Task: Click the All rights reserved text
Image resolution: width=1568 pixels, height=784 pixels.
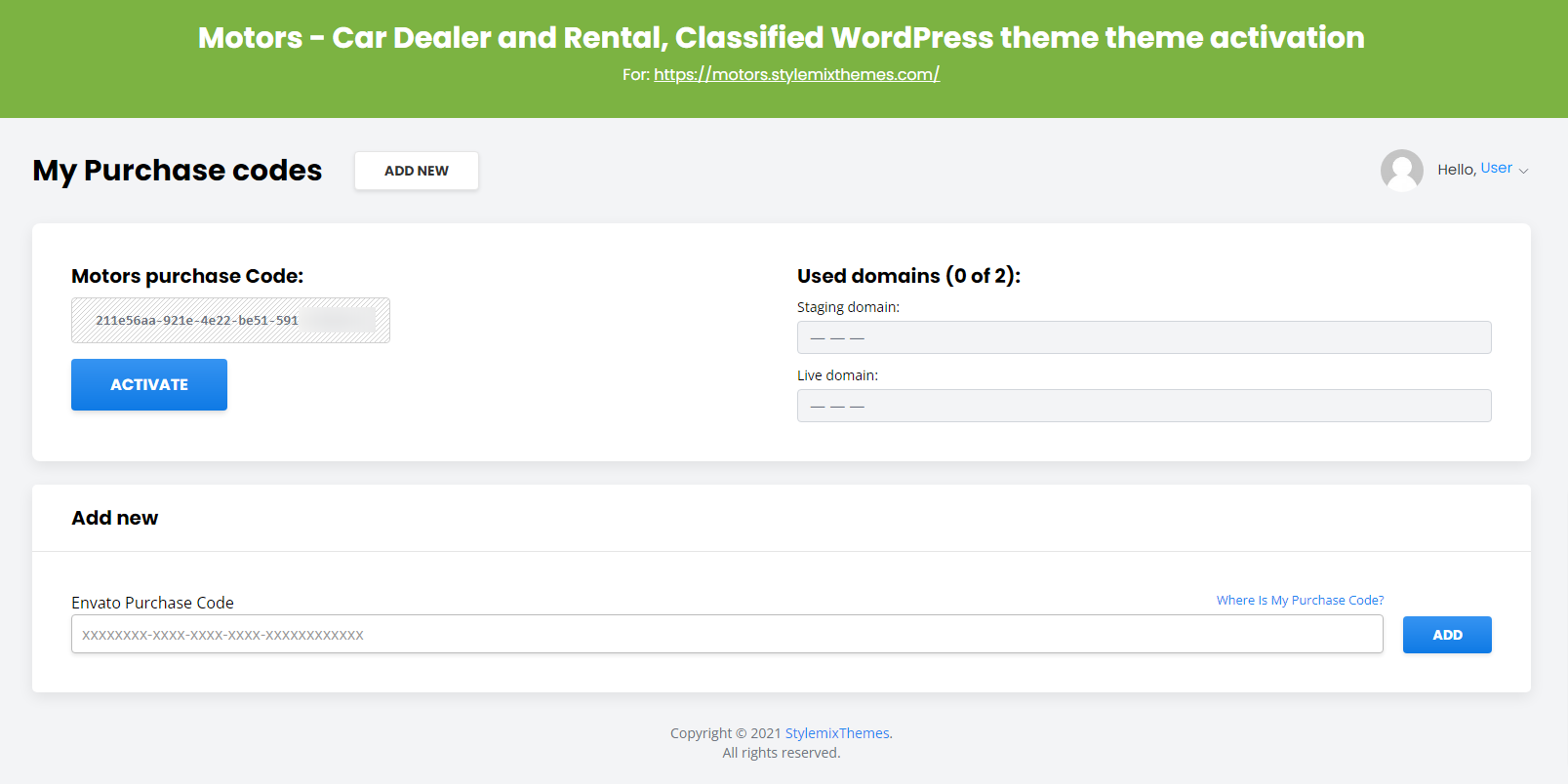Action: 782,753
